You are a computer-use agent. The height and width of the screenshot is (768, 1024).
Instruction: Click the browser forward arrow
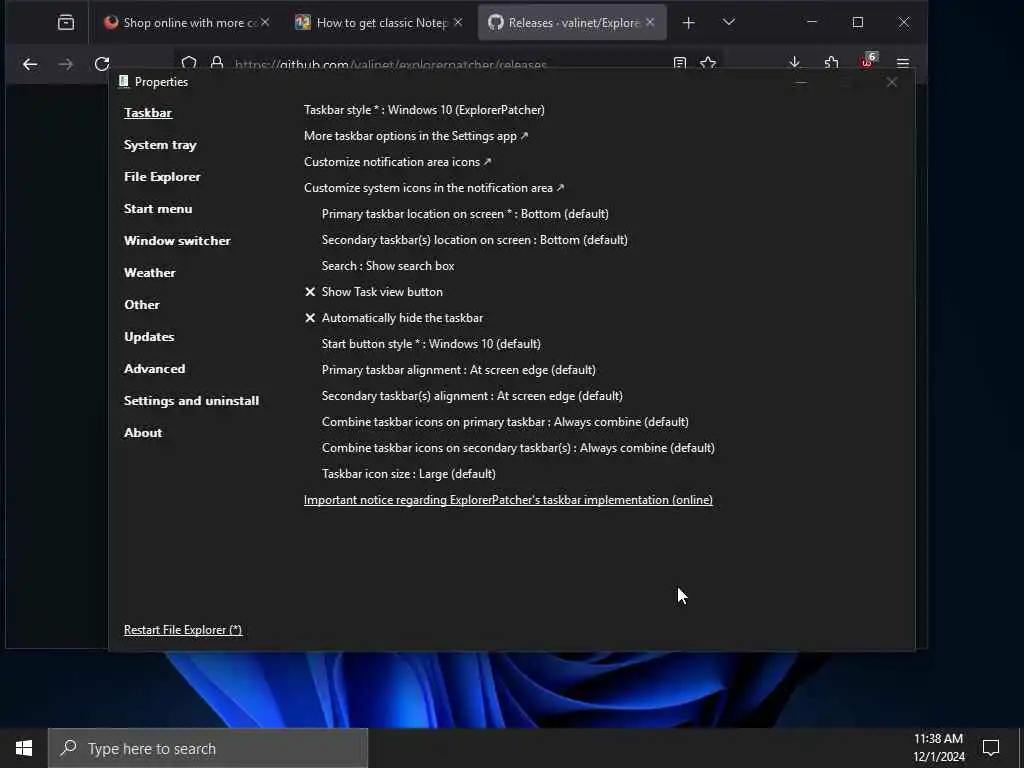(x=66, y=64)
